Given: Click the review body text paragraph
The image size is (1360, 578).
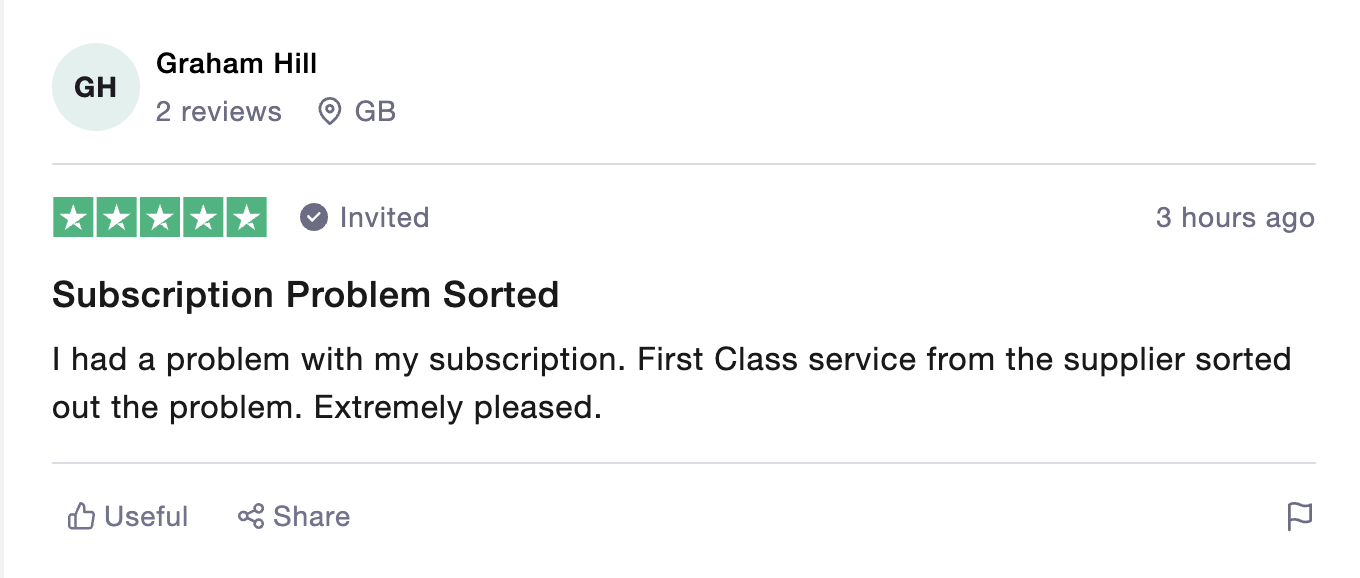Looking at the screenshot, I should click(x=672, y=383).
